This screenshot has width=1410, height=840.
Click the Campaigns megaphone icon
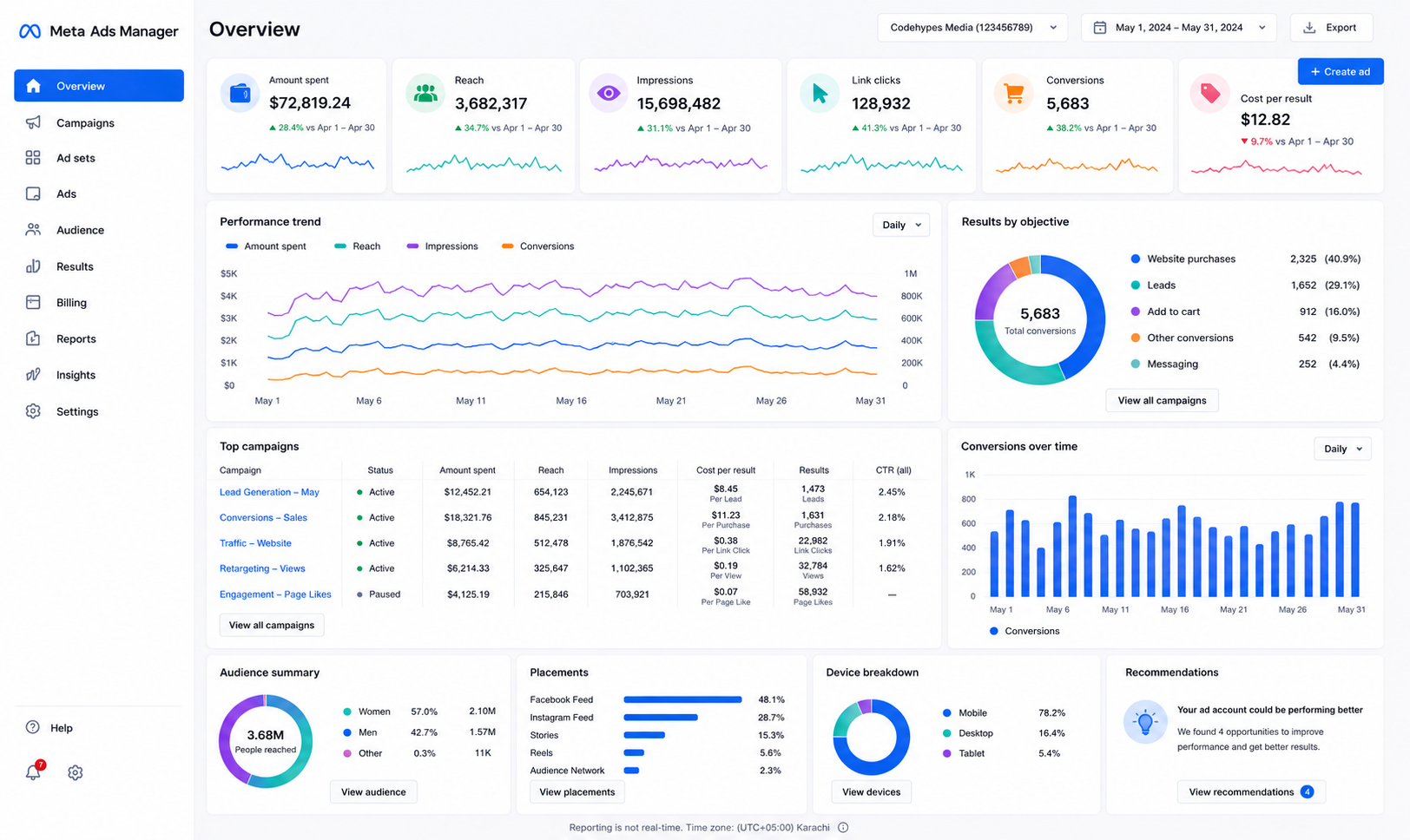click(x=33, y=122)
